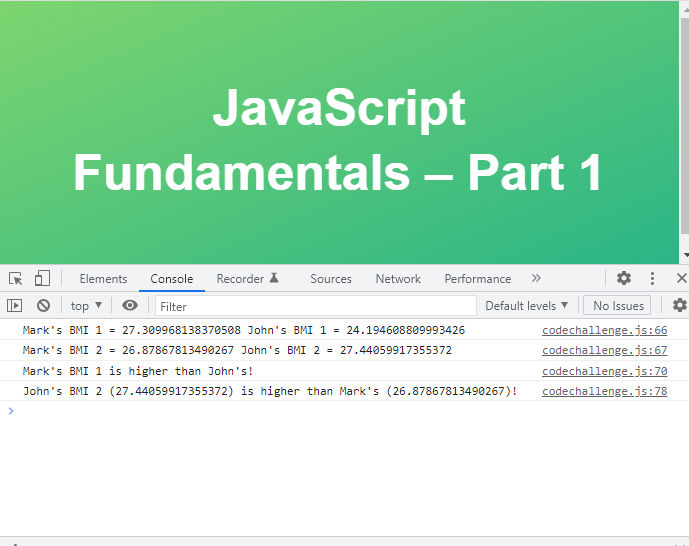Viewport: 689px width, 546px height.
Task: Clear the console with the ban icon
Action: click(x=43, y=305)
